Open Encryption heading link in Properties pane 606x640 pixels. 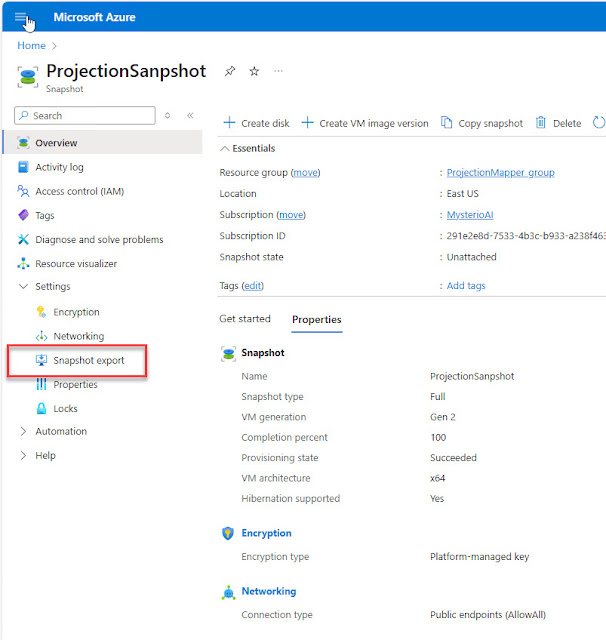pyautogui.click(x=266, y=533)
